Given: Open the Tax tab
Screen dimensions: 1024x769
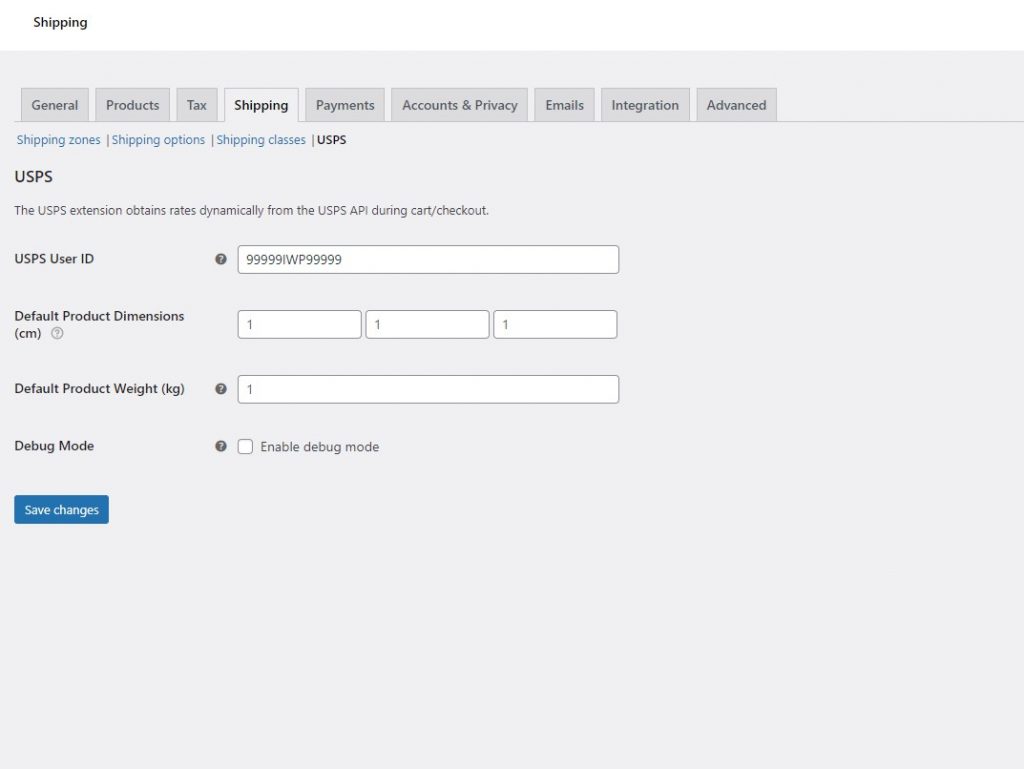Looking at the screenshot, I should click(197, 105).
